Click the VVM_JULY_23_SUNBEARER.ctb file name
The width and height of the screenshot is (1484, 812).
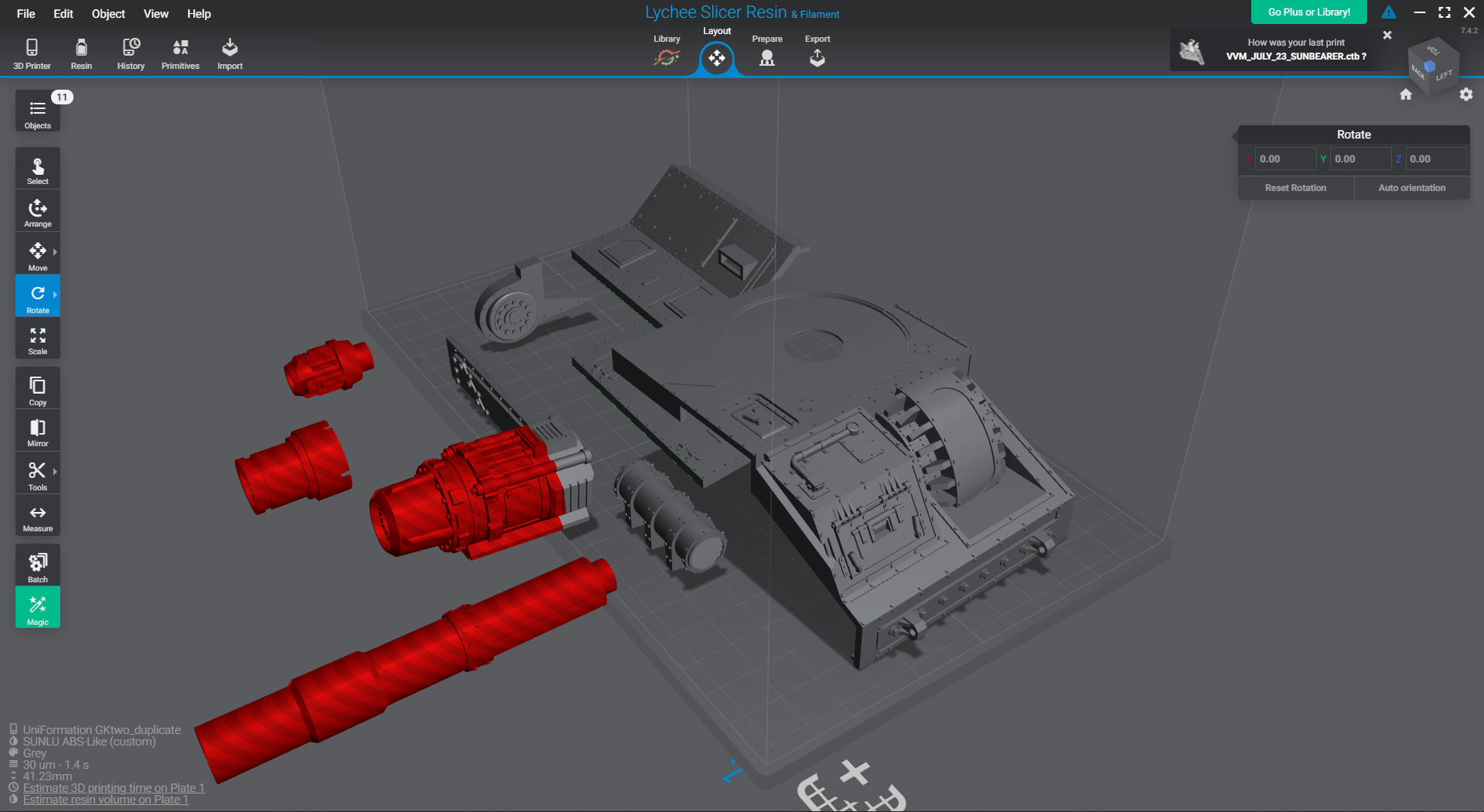(x=1293, y=56)
